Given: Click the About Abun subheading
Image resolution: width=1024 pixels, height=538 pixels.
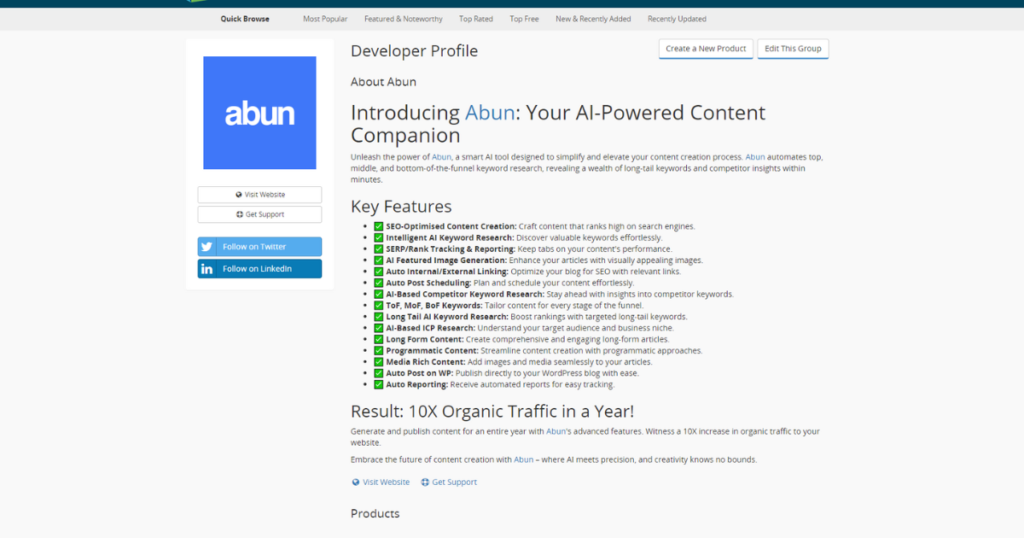Looking at the screenshot, I should [383, 82].
